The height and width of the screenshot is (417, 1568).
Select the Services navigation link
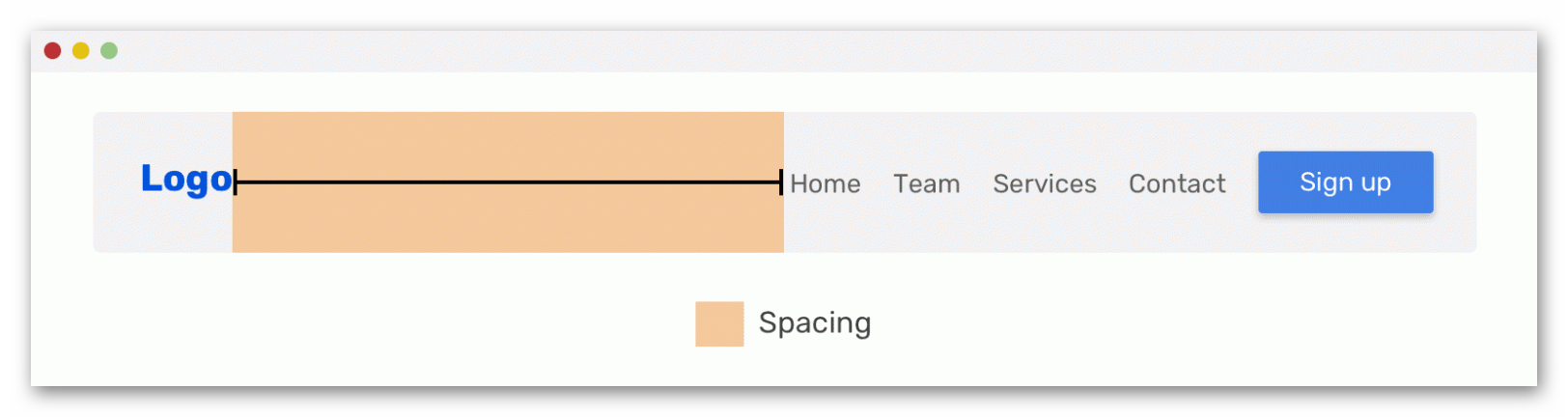1045,183
